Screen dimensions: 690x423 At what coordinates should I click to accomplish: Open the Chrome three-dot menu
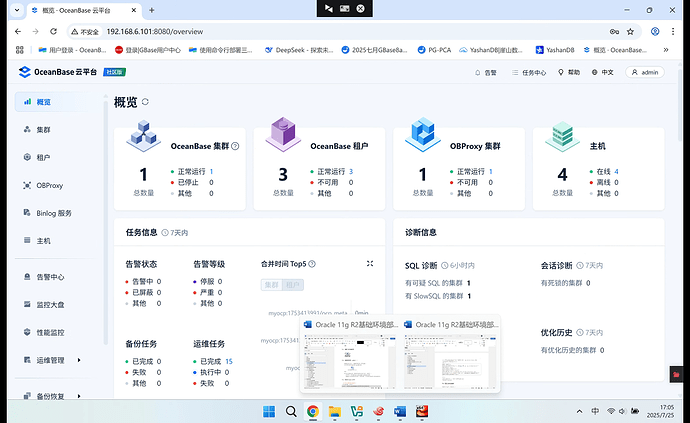tap(673, 32)
